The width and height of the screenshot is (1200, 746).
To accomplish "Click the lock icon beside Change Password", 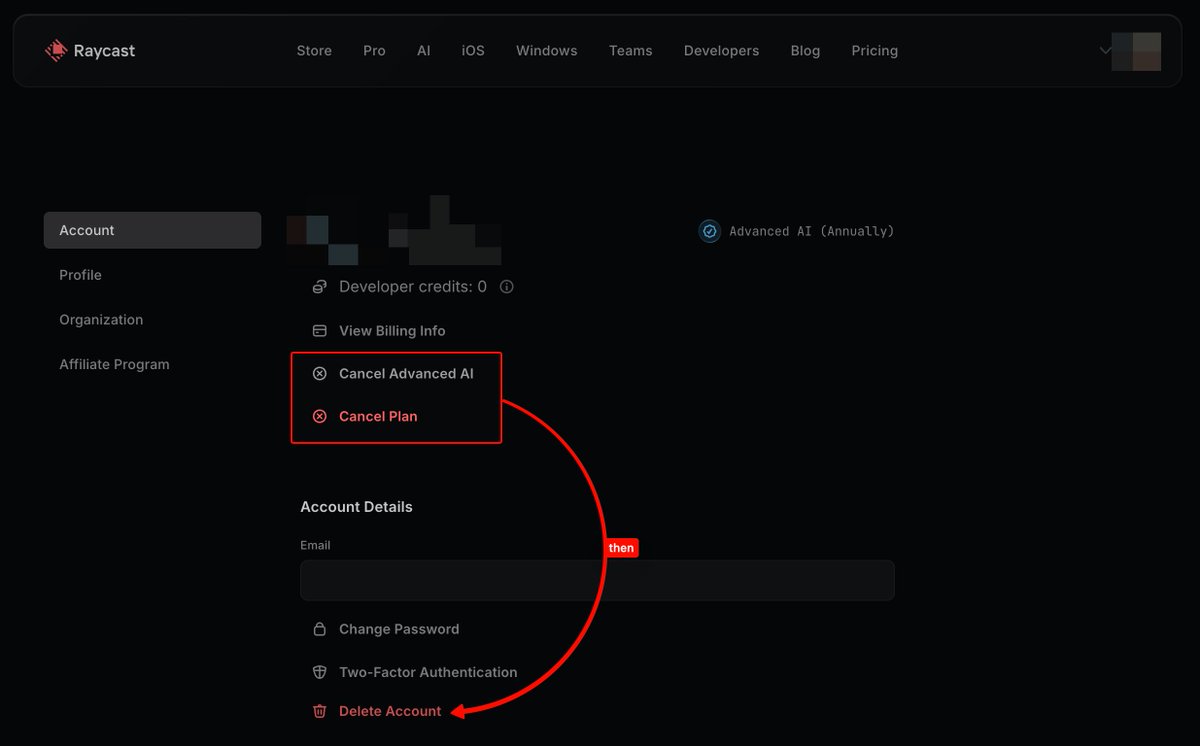I will click(x=320, y=629).
